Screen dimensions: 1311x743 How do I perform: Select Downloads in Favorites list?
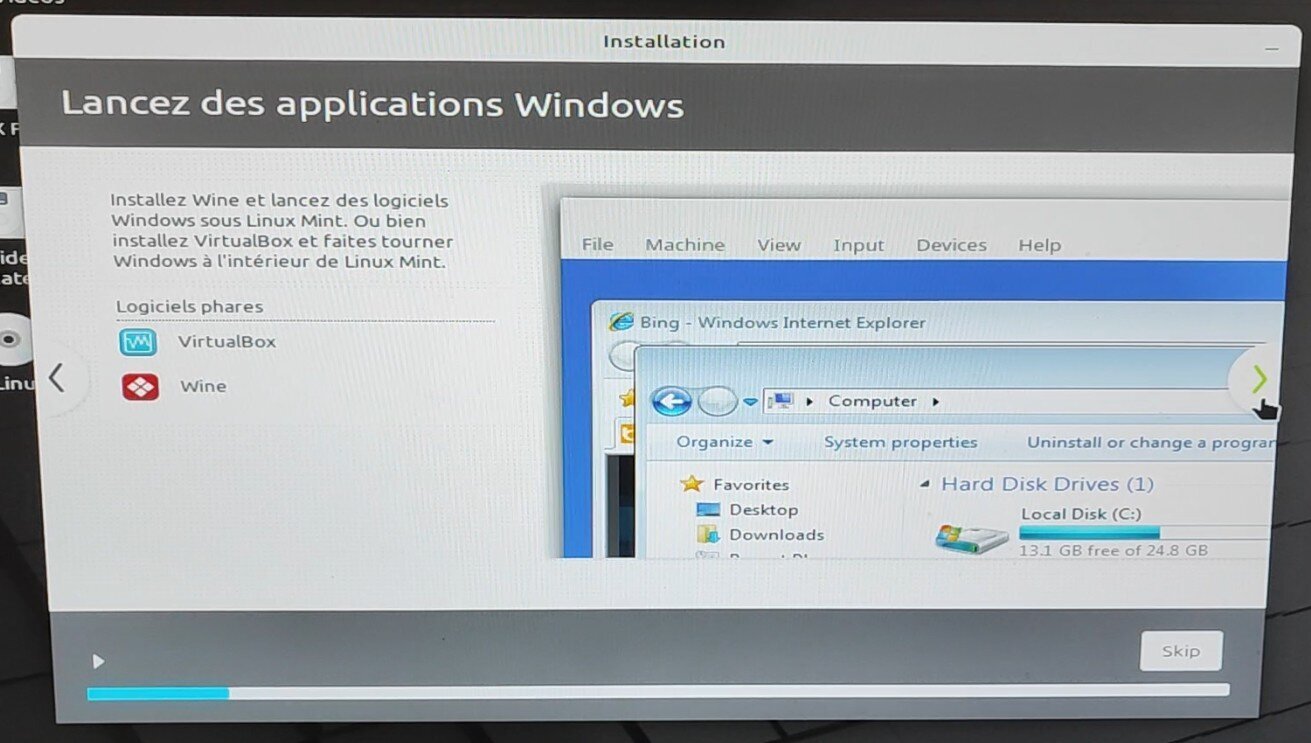[776, 535]
